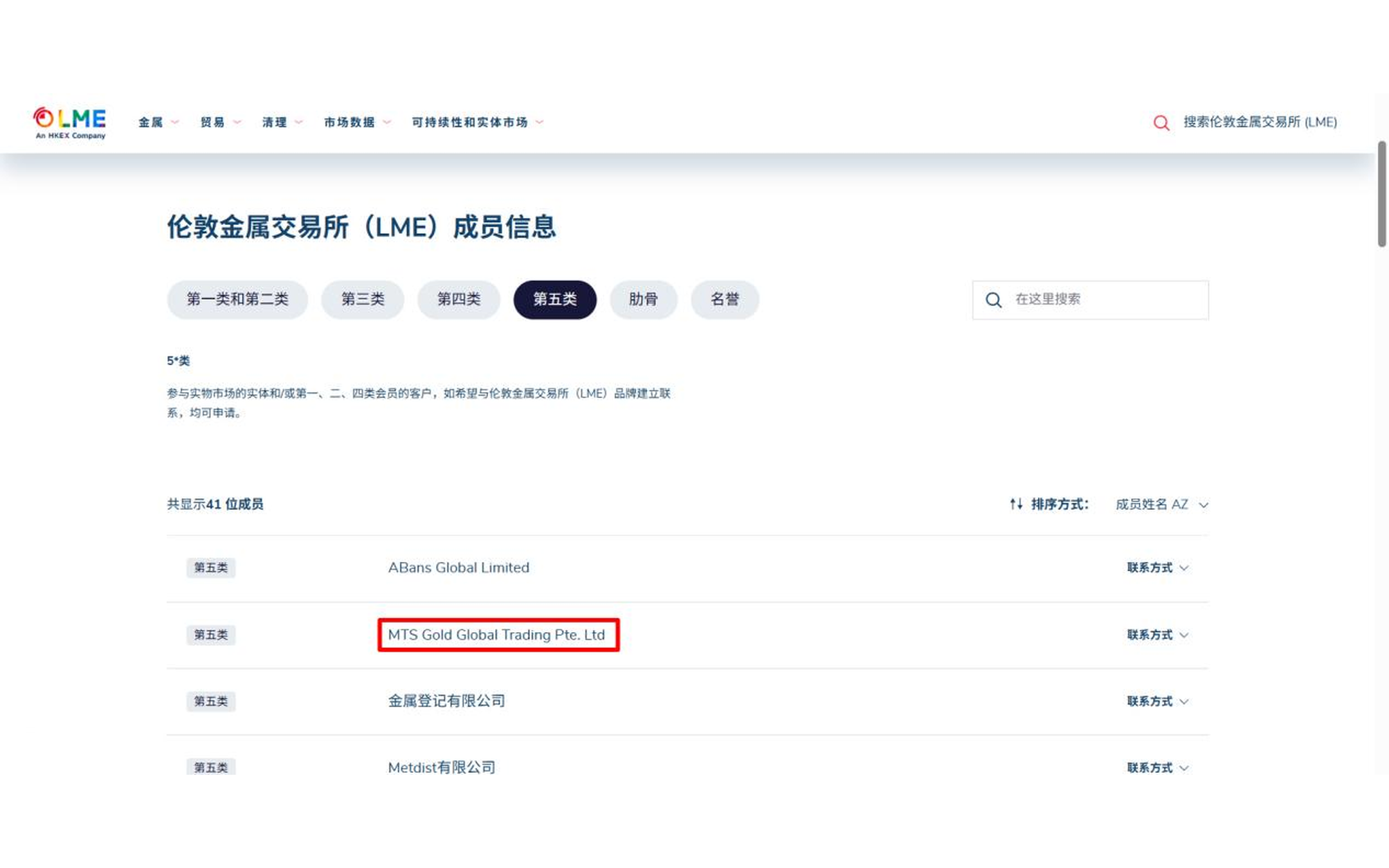Viewport: 1389px width, 868px height.
Task: Click 第五类 badge beside ABans Global Limited
Action: coord(211,568)
